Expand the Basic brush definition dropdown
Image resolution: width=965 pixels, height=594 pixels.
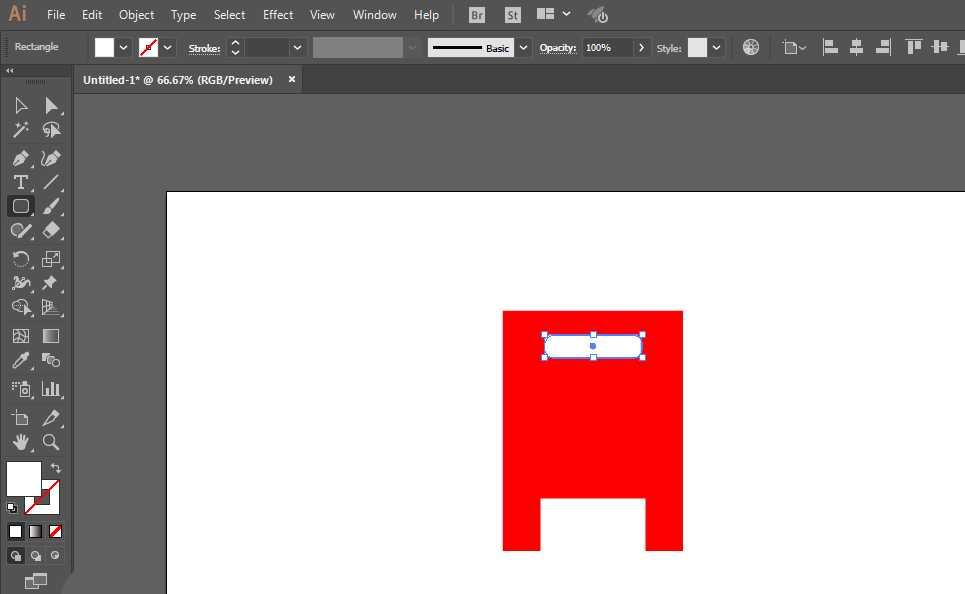[523, 47]
